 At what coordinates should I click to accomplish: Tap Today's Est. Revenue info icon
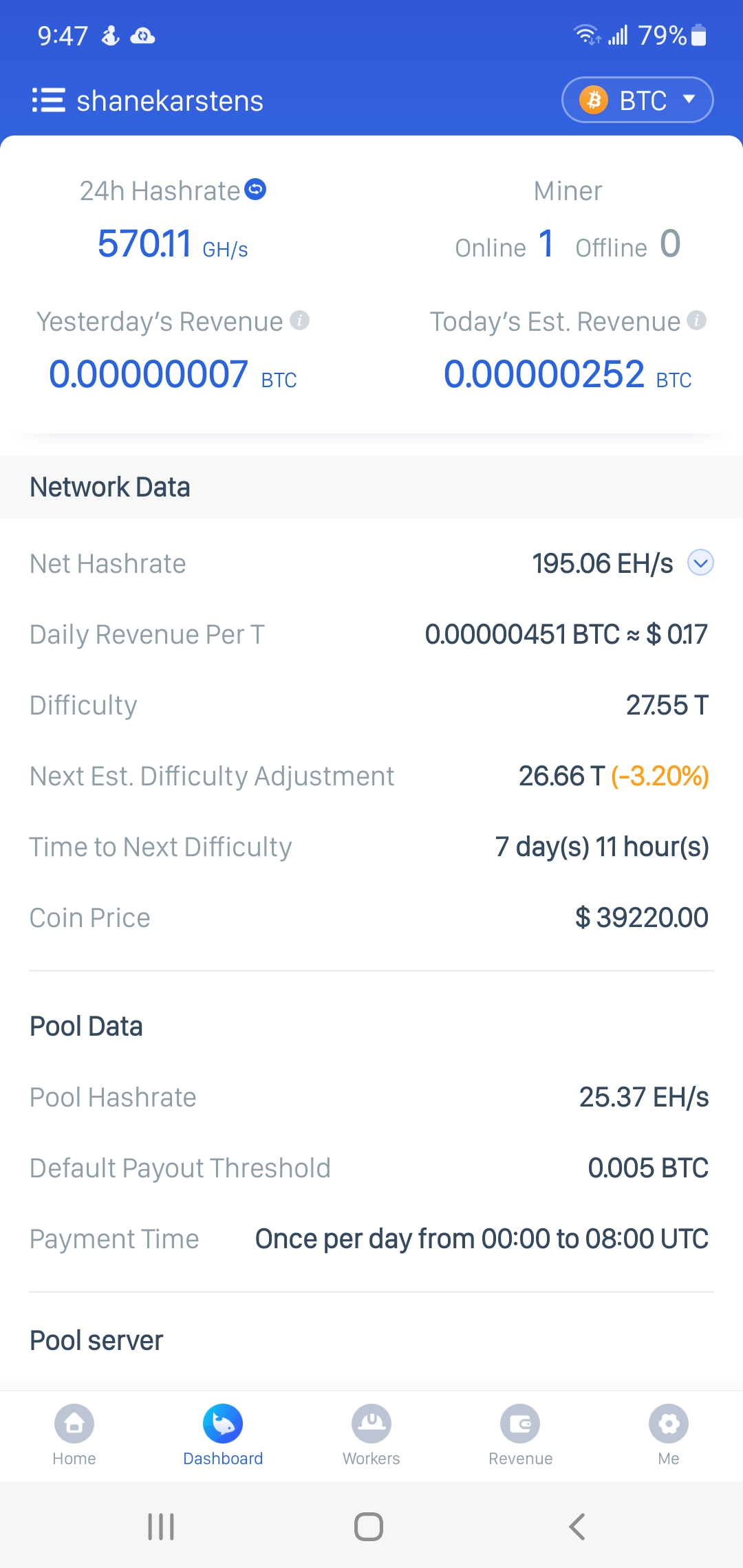coord(696,320)
